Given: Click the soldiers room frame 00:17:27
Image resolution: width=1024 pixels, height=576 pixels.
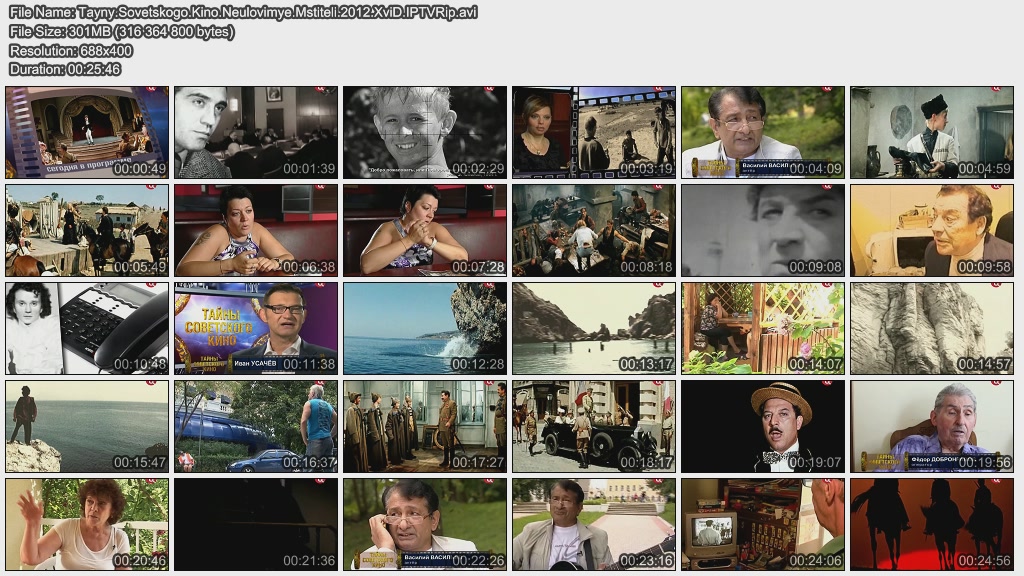Looking at the screenshot, I should 425,426.
